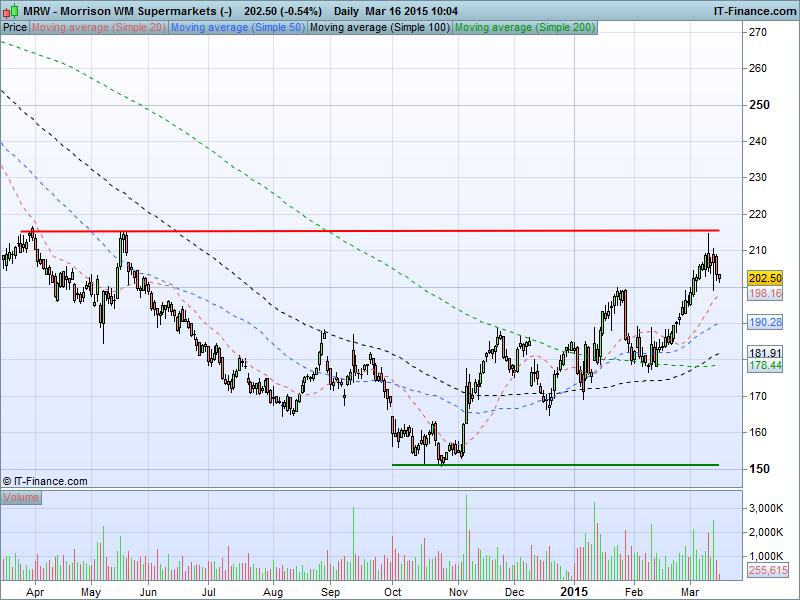Open the IT-Finance.com link at top right
This screenshot has width=800, height=600.
753,10
